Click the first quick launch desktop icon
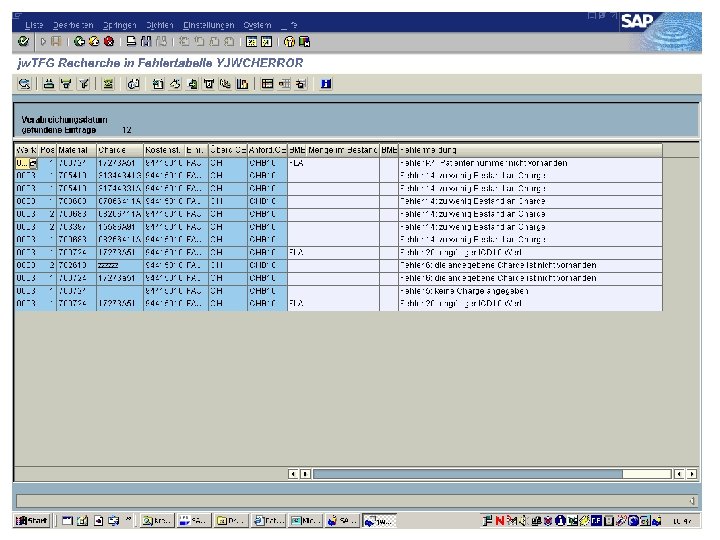The image size is (720, 540). [x=68, y=521]
